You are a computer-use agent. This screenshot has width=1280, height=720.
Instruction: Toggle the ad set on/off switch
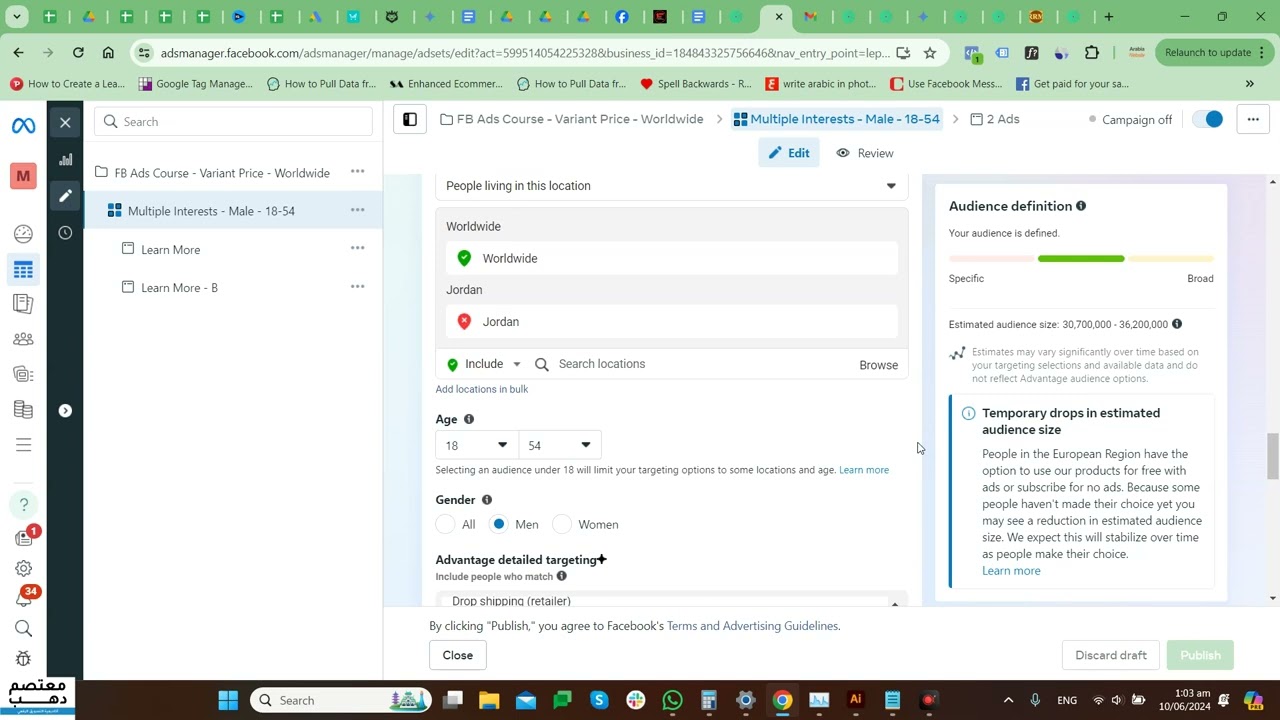[1208, 120]
